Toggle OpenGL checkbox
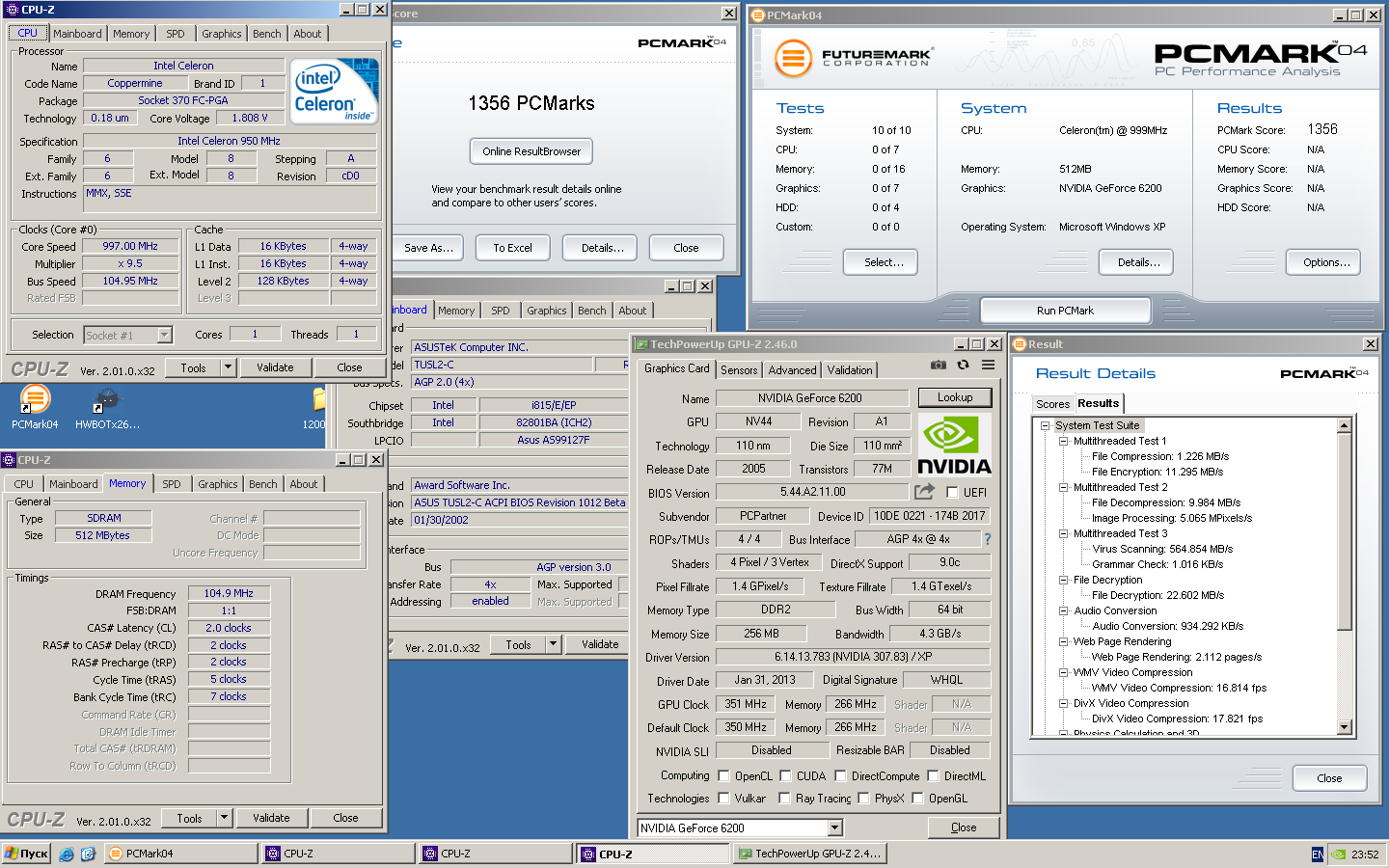The width and height of the screenshot is (1389, 868). point(917,798)
